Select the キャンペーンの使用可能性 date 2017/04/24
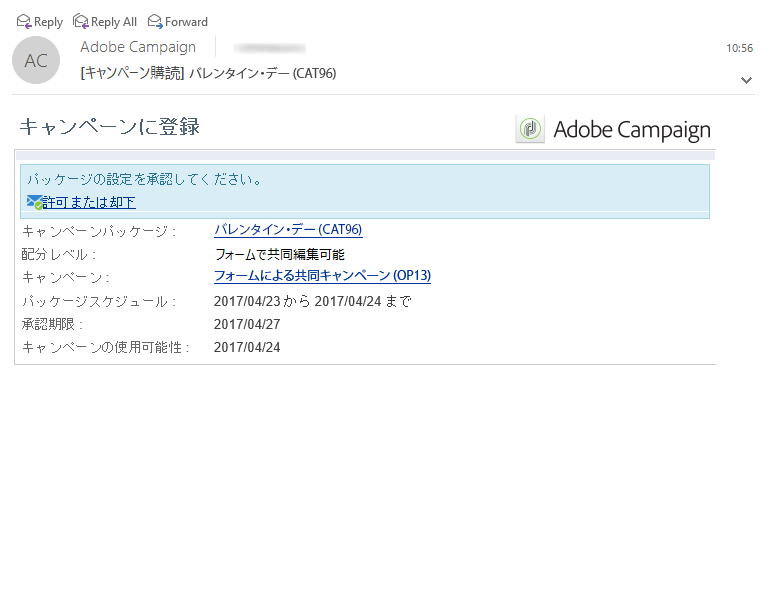 click(x=247, y=347)
